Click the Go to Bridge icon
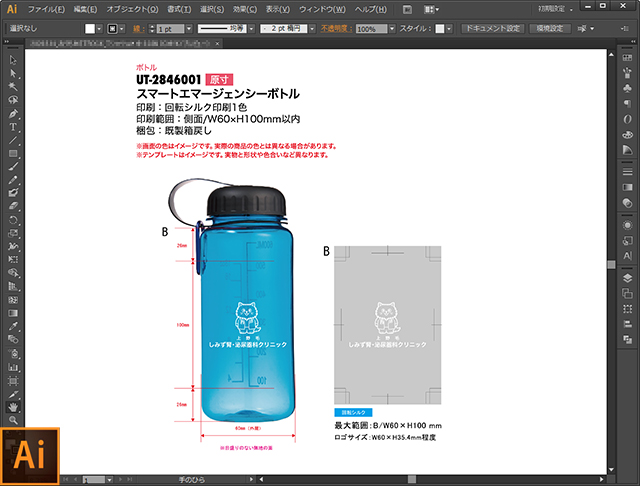Screen dimensions: 640x486 click(407, 9)
